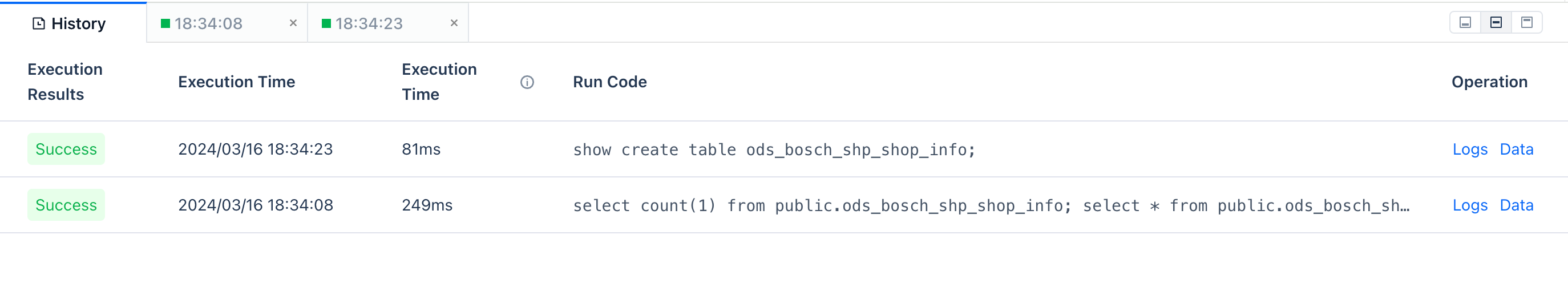The width and height of the screenshot is (1568, 283).
Task: Set the results panel to half height
Action: pos(1496,22)
